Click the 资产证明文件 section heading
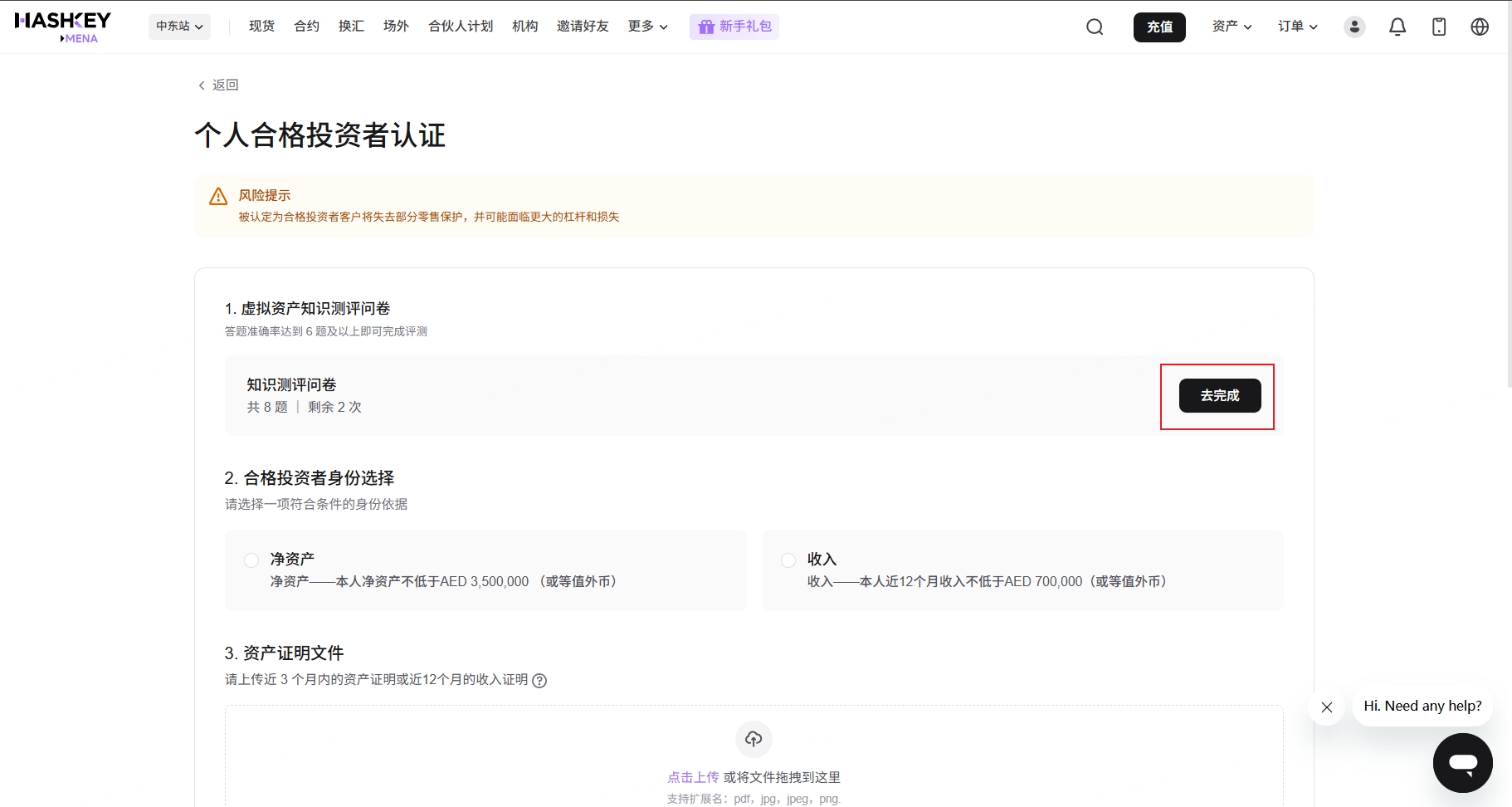Screen dimensions: 1512x807 [x=284, y=653]
